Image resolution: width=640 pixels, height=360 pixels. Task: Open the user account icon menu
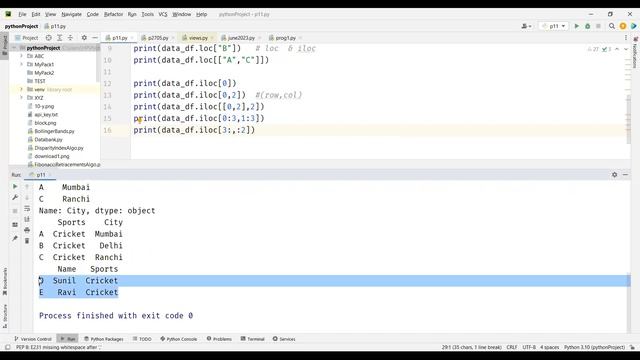pyautogui.click(x=527, y=26)
